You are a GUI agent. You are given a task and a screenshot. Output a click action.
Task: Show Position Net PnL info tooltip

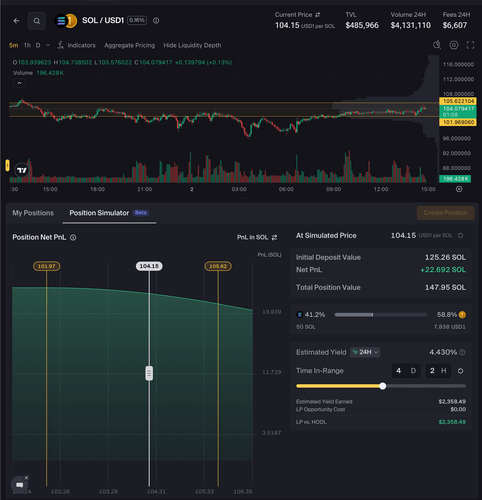pyautogui.click(x=73, y=237)
